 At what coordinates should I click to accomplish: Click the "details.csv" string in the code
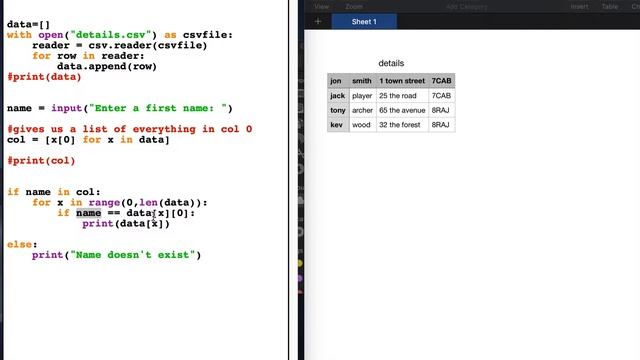[x=111, y=35]
